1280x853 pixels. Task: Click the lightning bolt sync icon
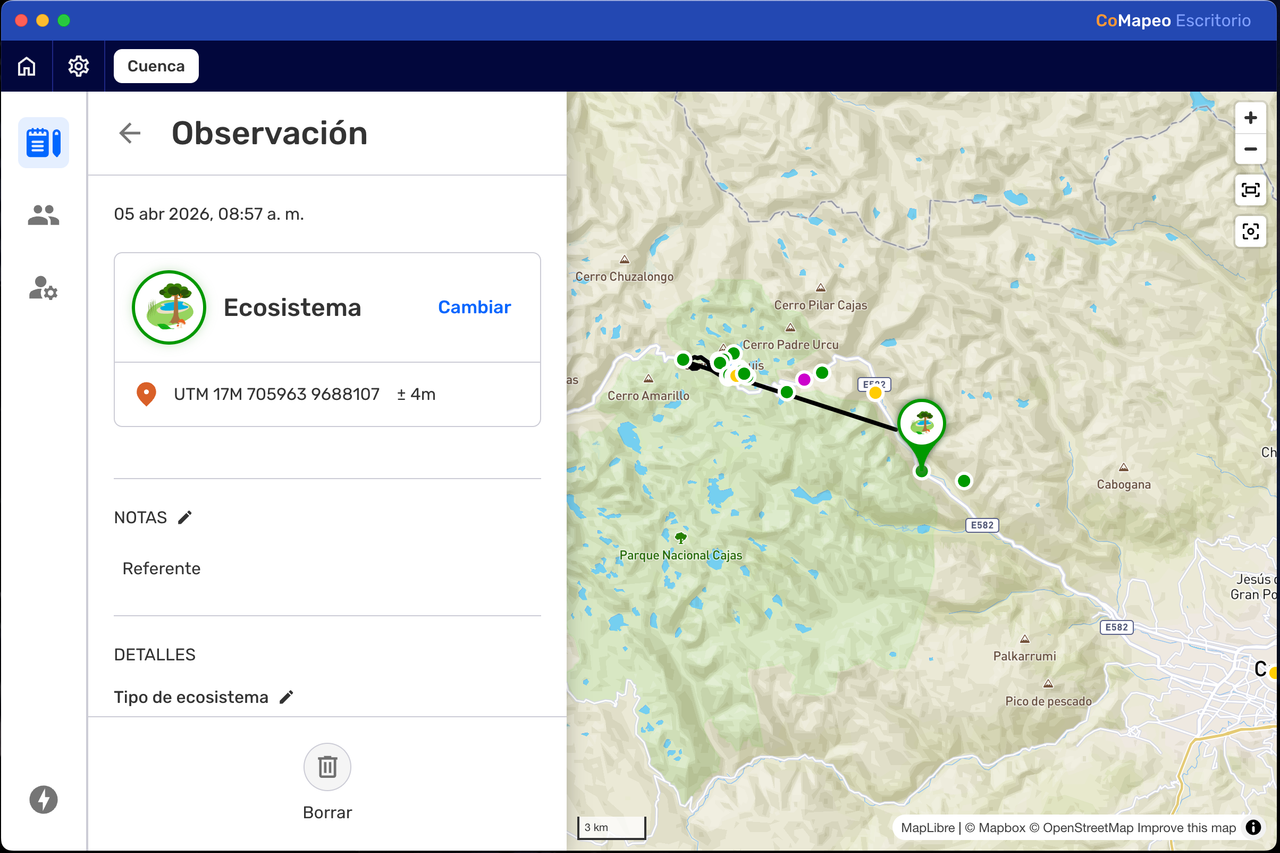43,800
